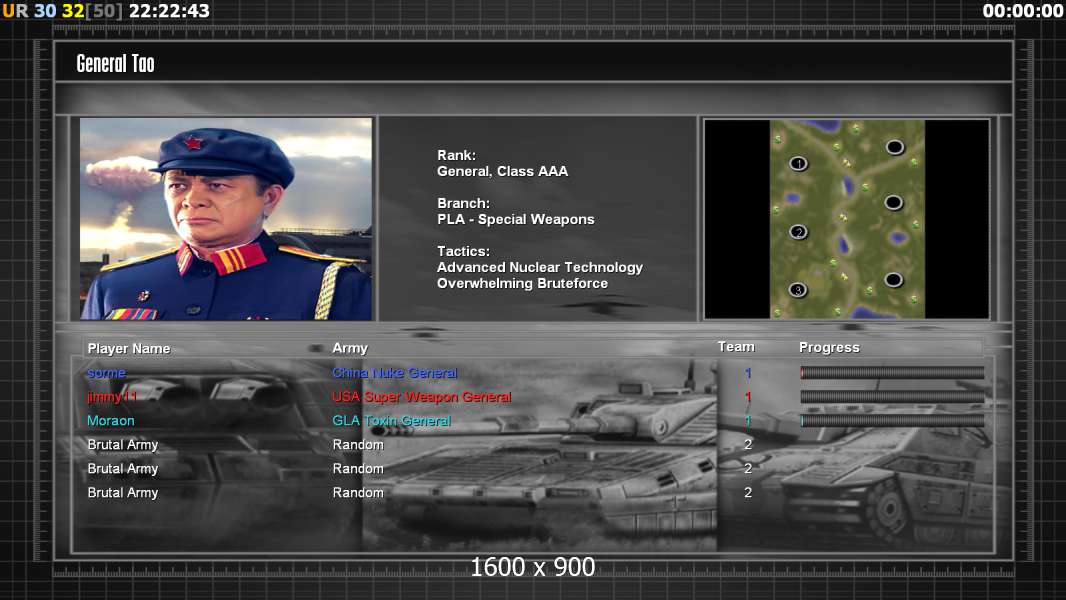Select player name Moraon
The width and height of the screenshot is (1066, 600).
(111, 421)
